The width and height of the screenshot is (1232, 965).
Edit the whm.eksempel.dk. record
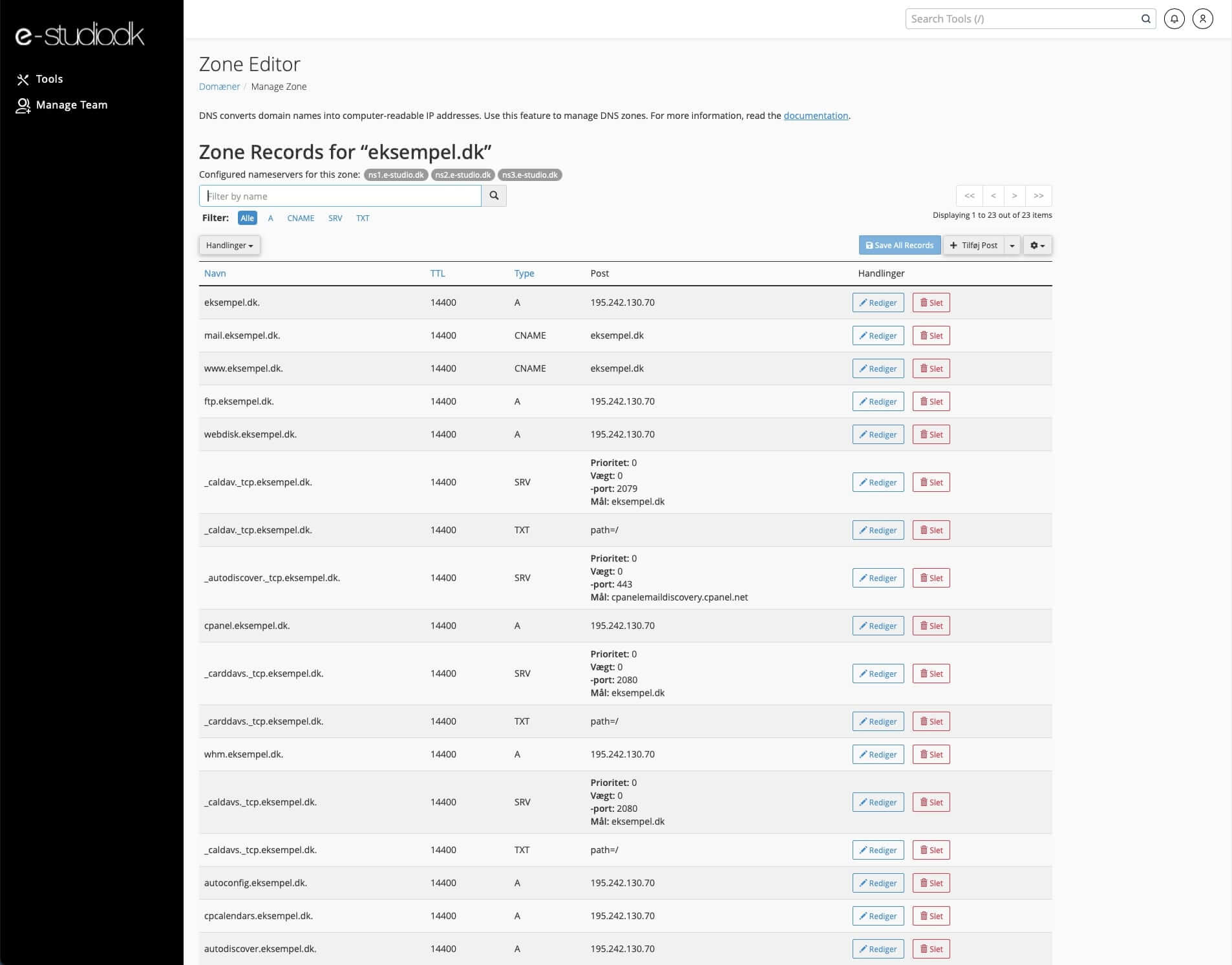point(878,754)
